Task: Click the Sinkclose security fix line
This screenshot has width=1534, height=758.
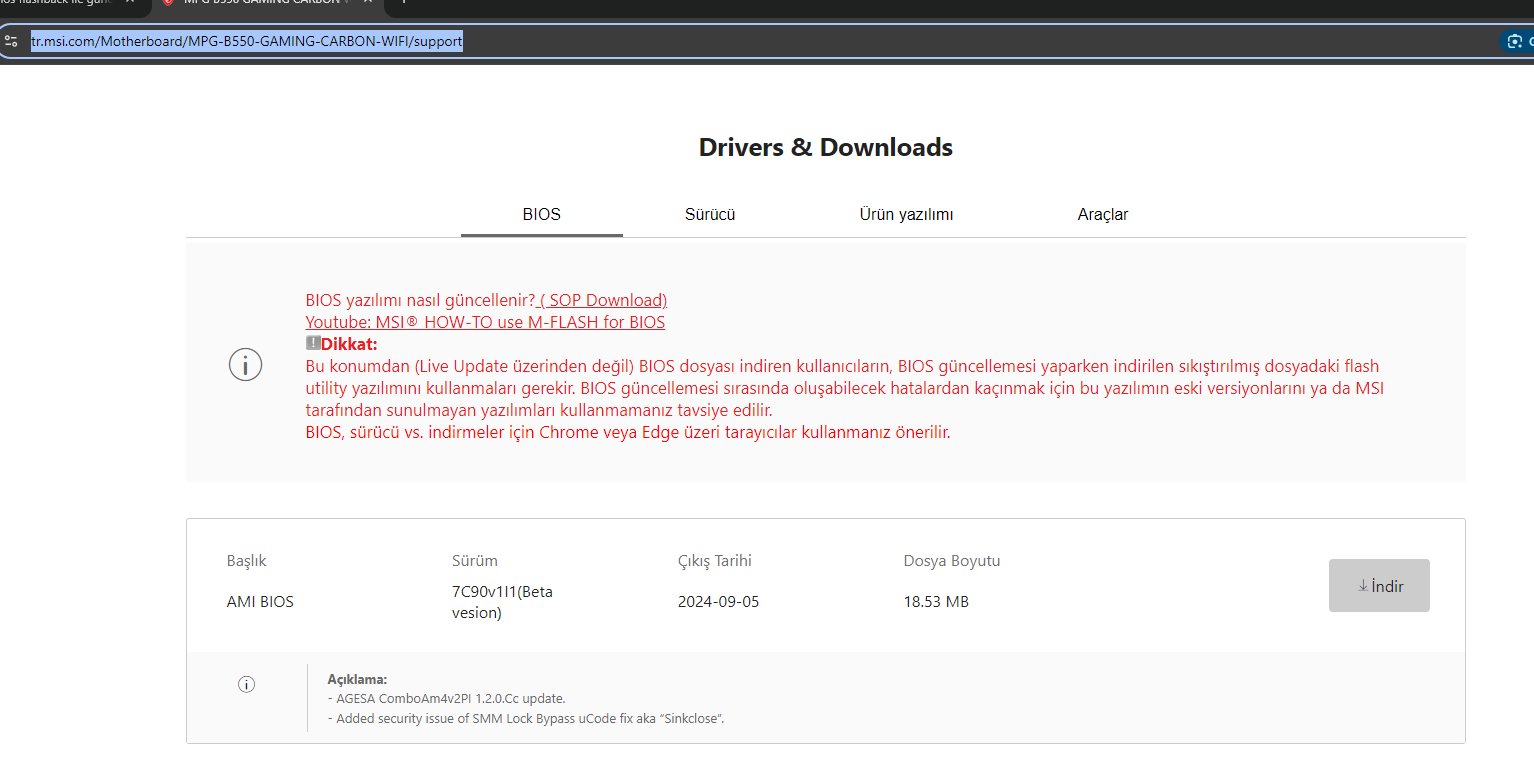Action: point(526,719)
